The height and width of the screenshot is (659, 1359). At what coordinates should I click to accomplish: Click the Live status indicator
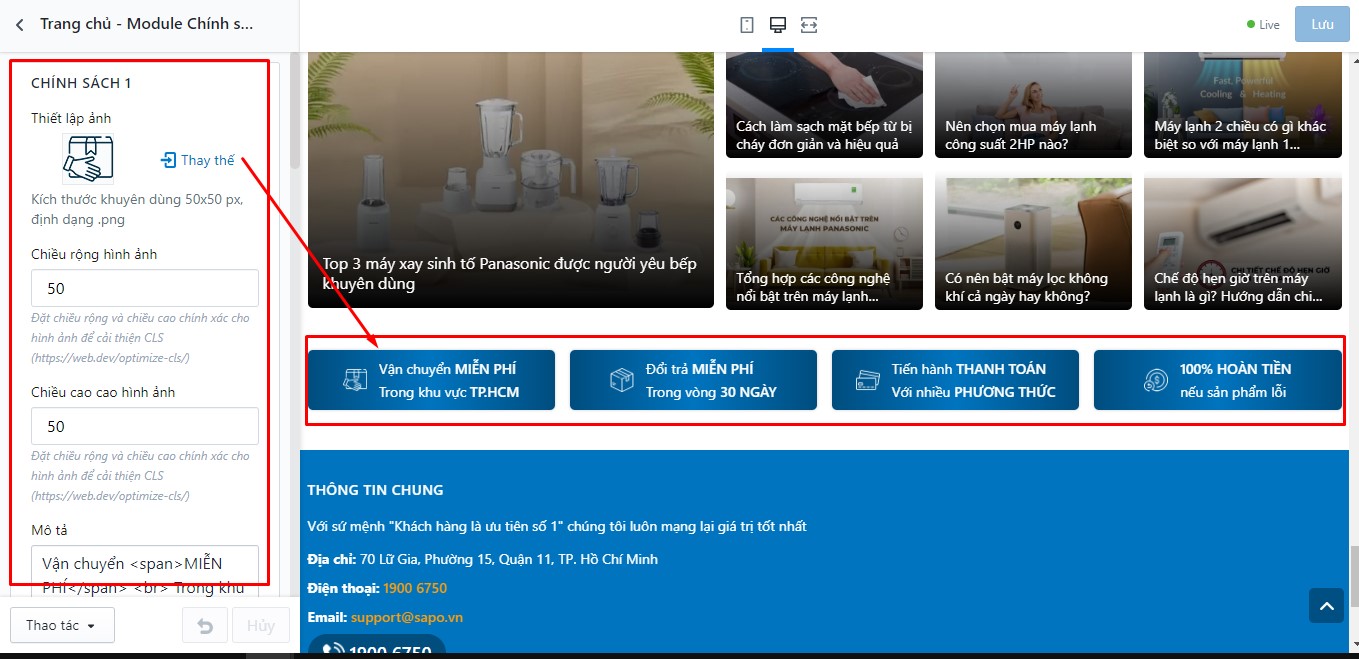pyautogui.click(x=1263, y=25)
